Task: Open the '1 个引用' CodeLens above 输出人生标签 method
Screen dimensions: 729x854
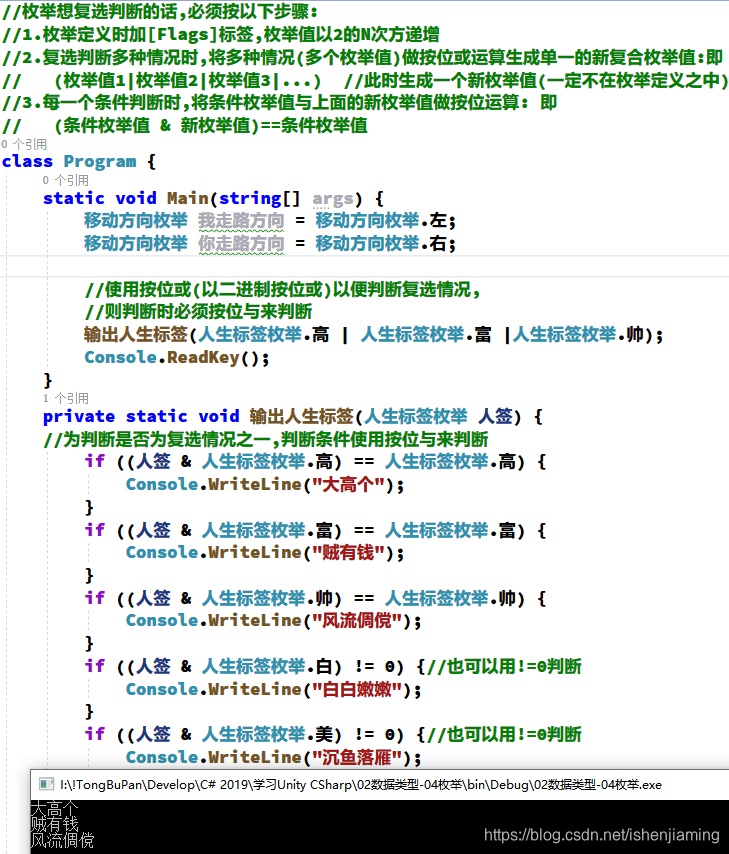Action: pos(65,398)
